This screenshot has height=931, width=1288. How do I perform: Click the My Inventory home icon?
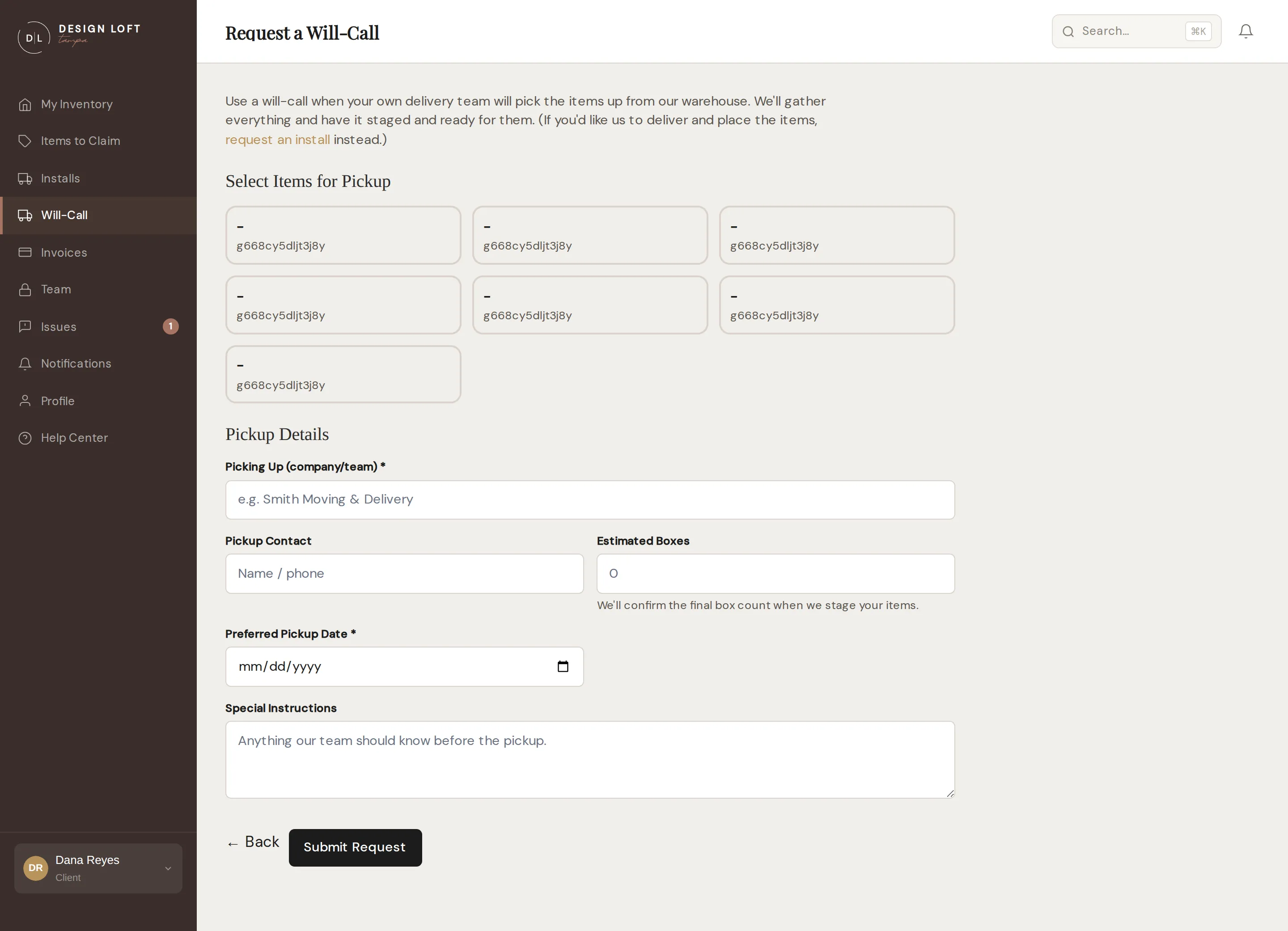click(x=25, y=105)
